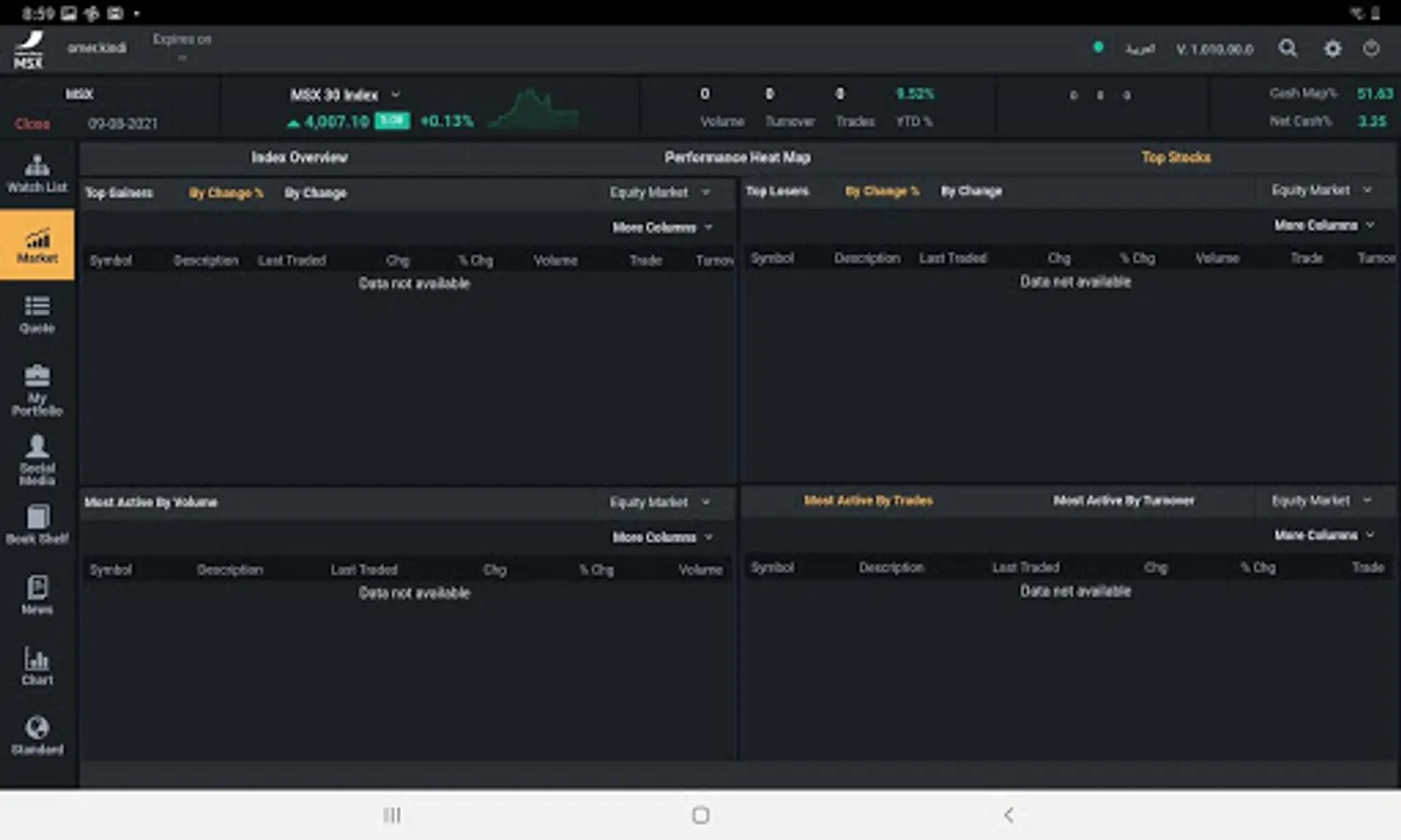Click the value 51.63 in the header
1401x840 pixels.
(1375, 93)
